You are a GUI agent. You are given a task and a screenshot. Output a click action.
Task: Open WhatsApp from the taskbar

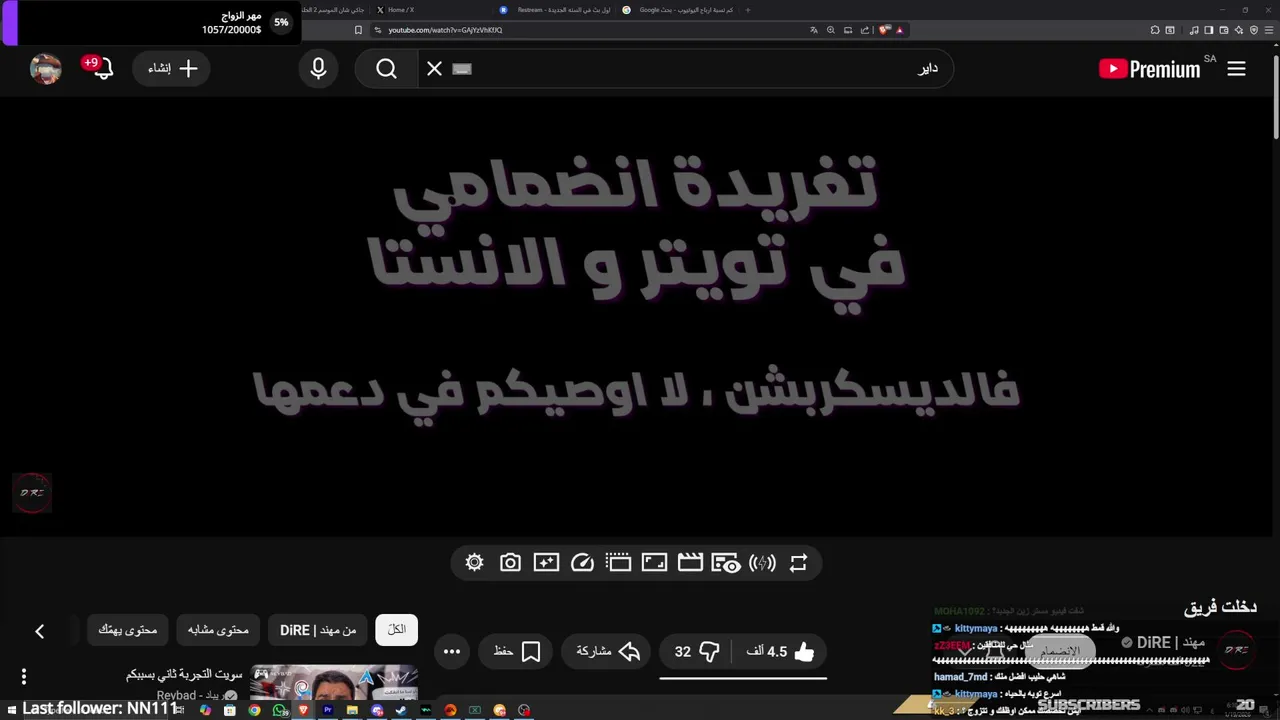[279, 710]
